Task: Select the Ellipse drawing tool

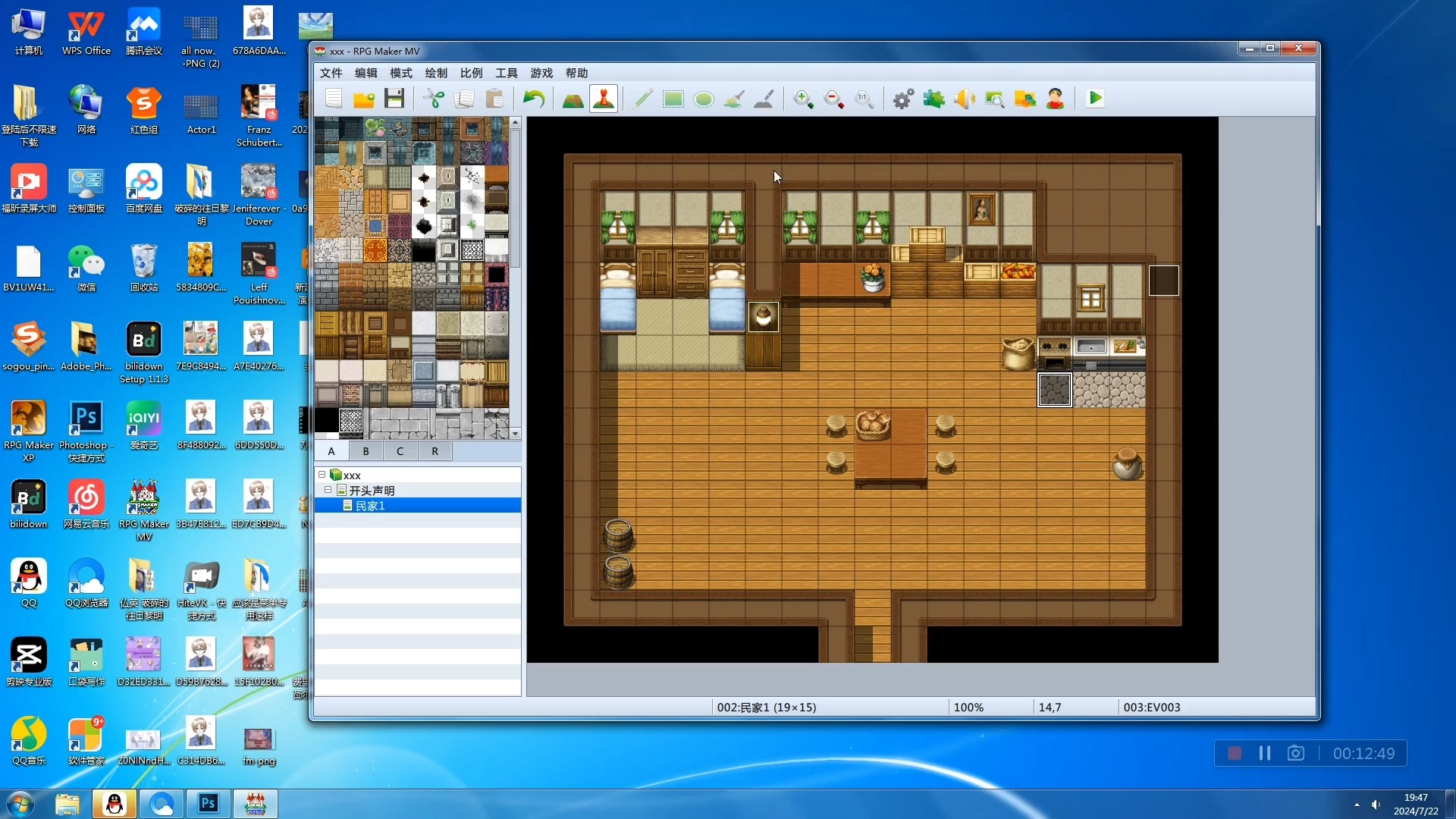Action: point(704,99)
